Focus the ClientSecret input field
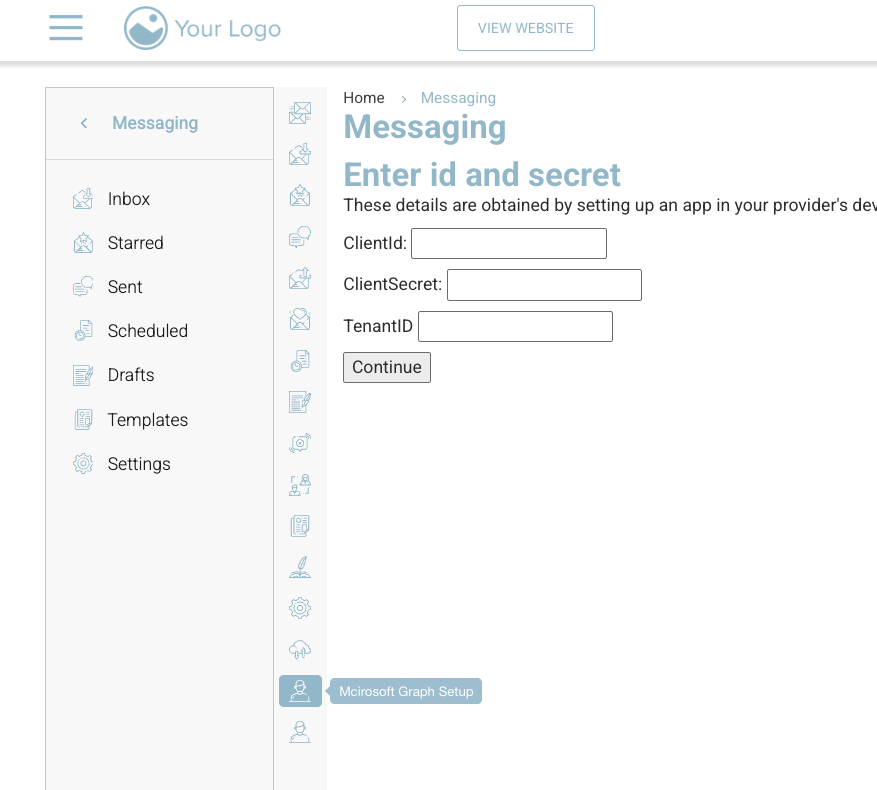This screenshot has width=877, height=790. [544, 285]
